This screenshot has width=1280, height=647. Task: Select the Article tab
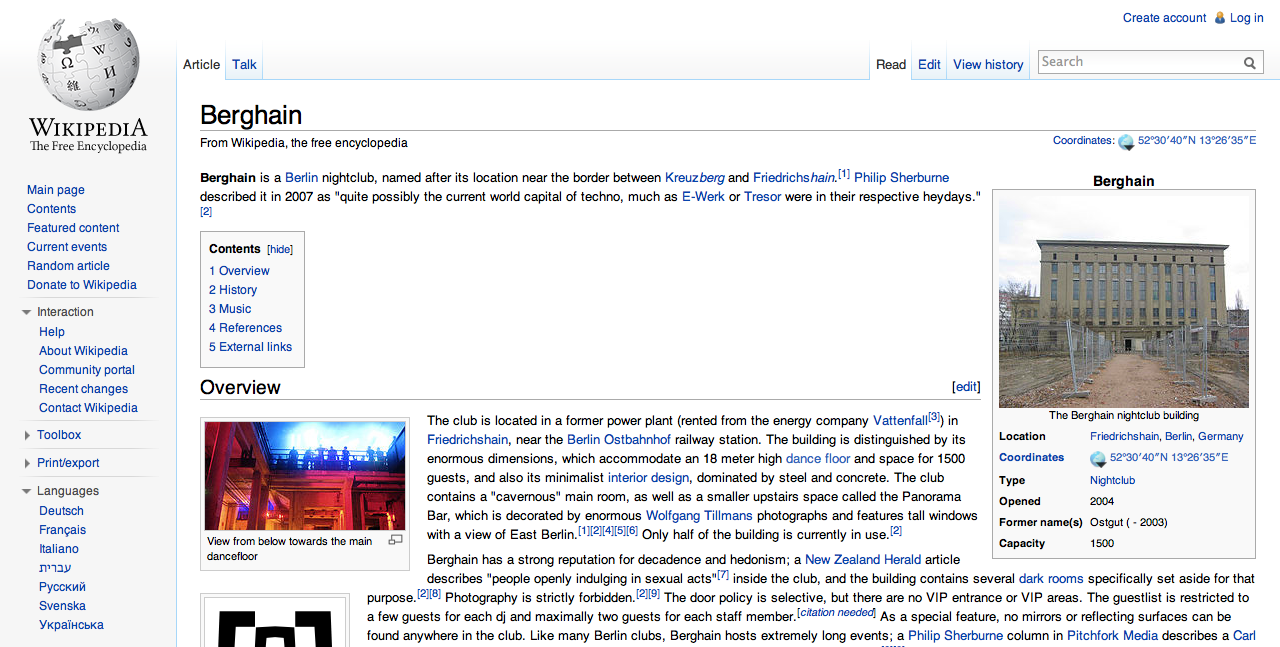point(201,64)
